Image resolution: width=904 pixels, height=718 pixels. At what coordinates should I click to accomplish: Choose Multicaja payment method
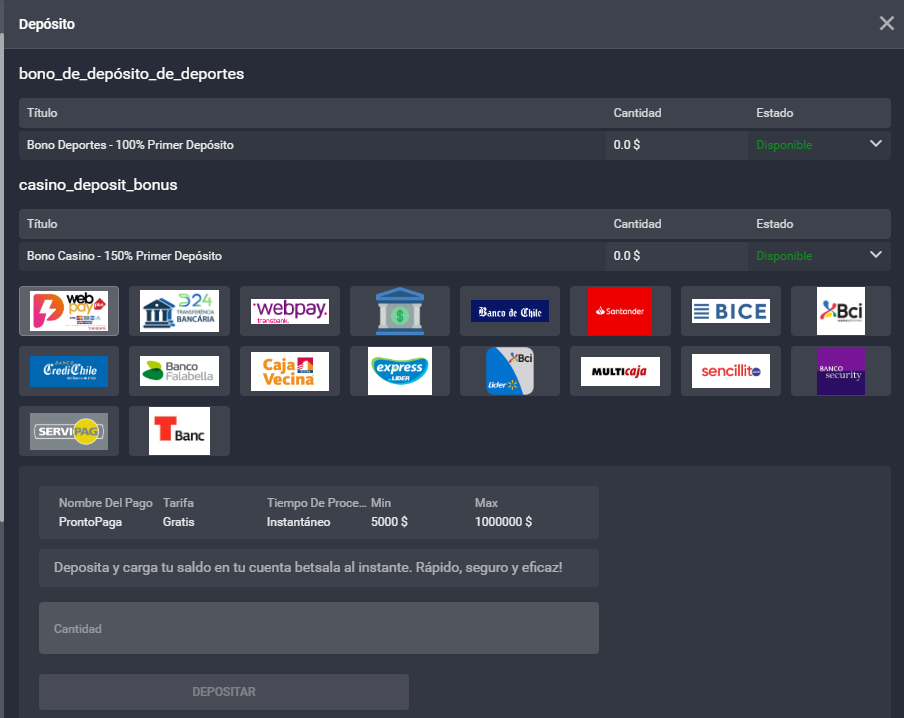(620, 371)
